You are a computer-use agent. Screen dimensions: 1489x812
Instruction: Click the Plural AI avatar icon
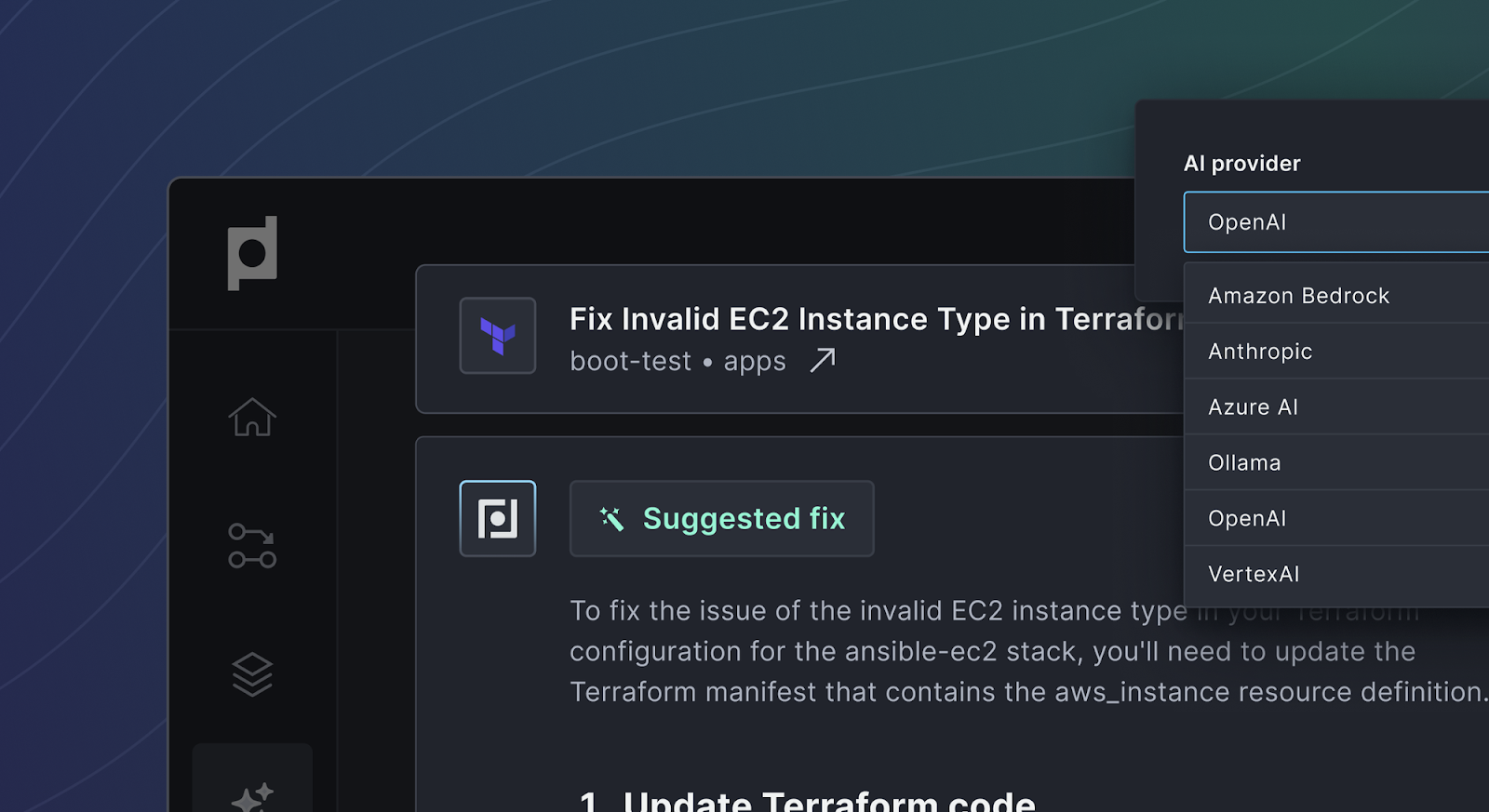(498, 518)
